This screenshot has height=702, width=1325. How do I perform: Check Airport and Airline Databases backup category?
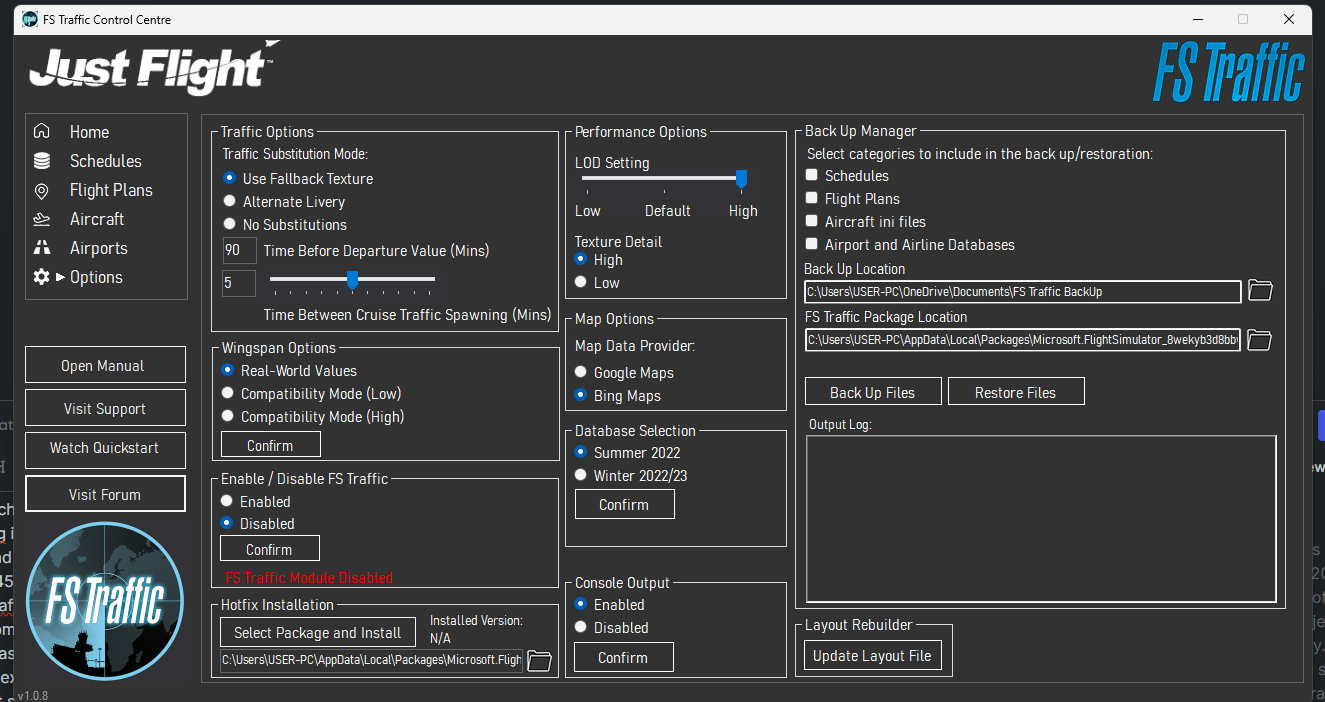(x=812, y=244)
